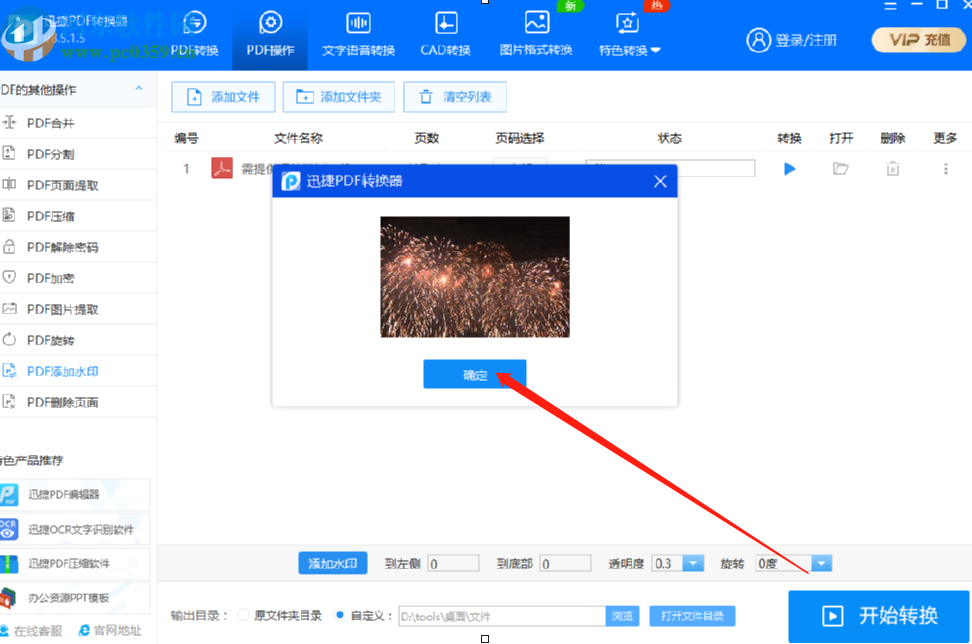972x644 pixels.
Task: Open output folder for file row 1
Action: pos(841,169)
